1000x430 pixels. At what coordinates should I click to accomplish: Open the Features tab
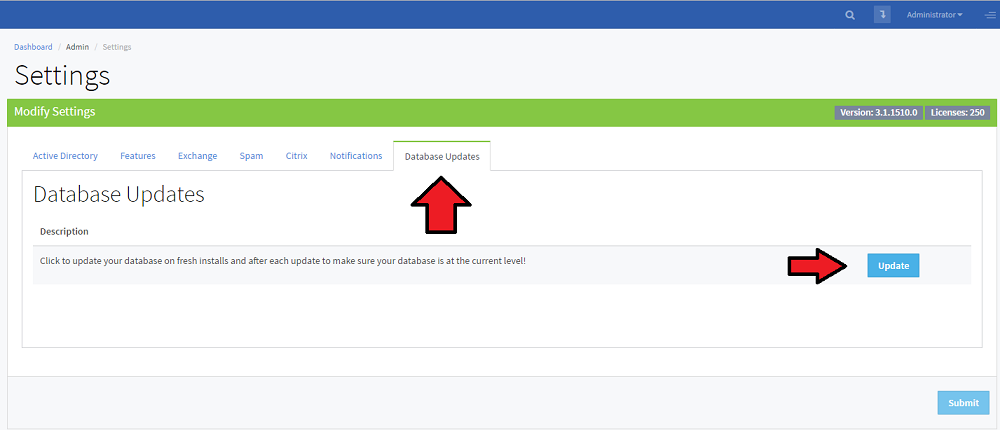tap(138, 156)
